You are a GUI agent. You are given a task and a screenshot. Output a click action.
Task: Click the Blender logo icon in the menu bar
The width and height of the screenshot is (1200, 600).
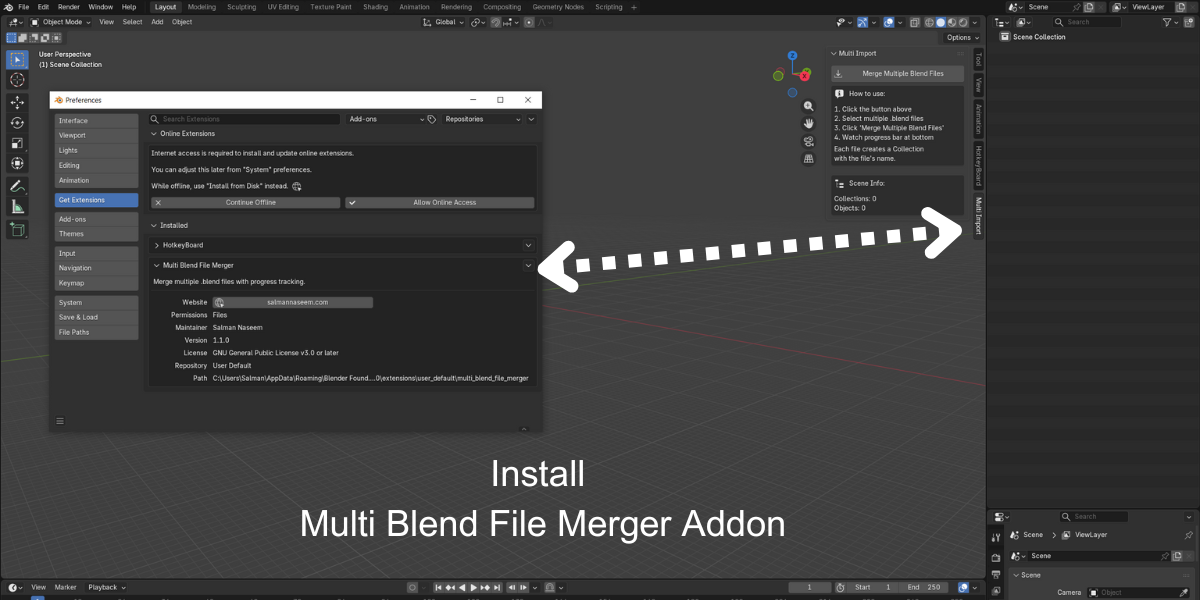point(8,6)
